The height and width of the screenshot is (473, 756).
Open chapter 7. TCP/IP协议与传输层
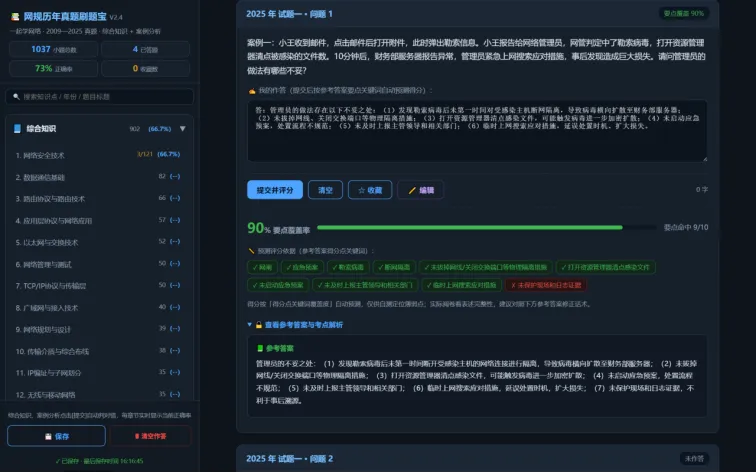click(x=98, y=286)
